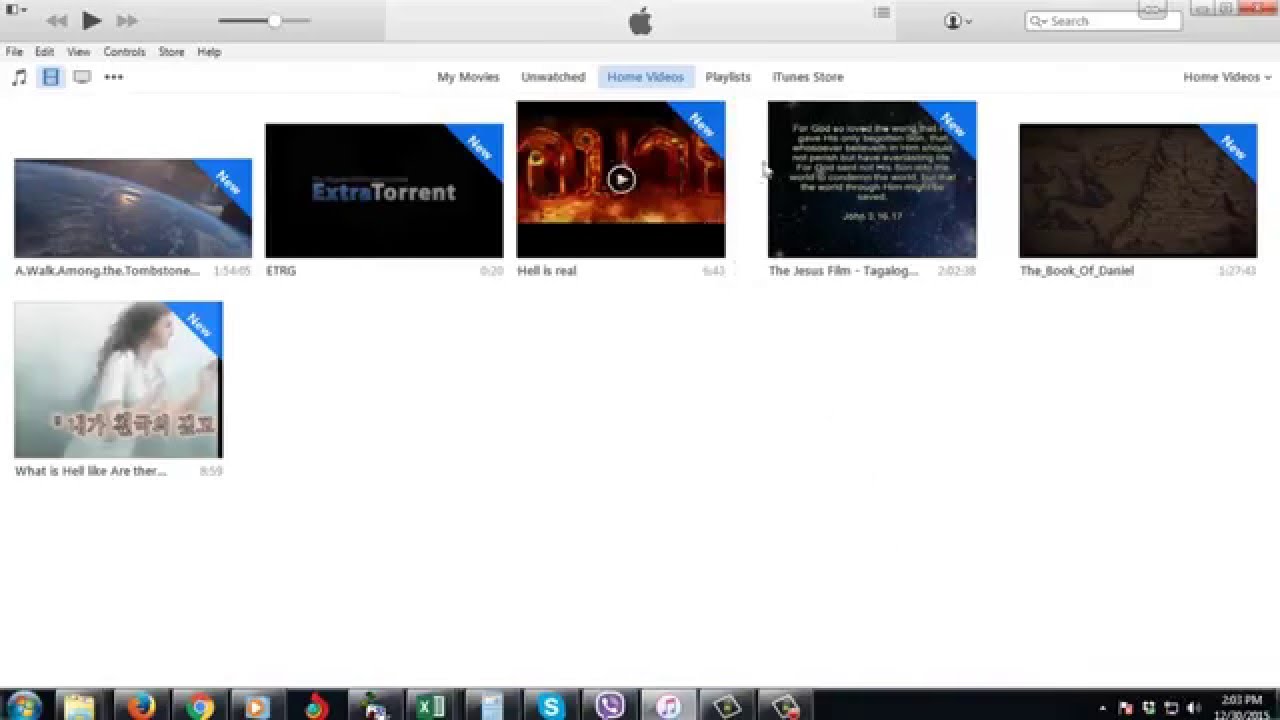Open the Store menu
Viewport: 1280px width, 720px height.
tap(171, 52)
